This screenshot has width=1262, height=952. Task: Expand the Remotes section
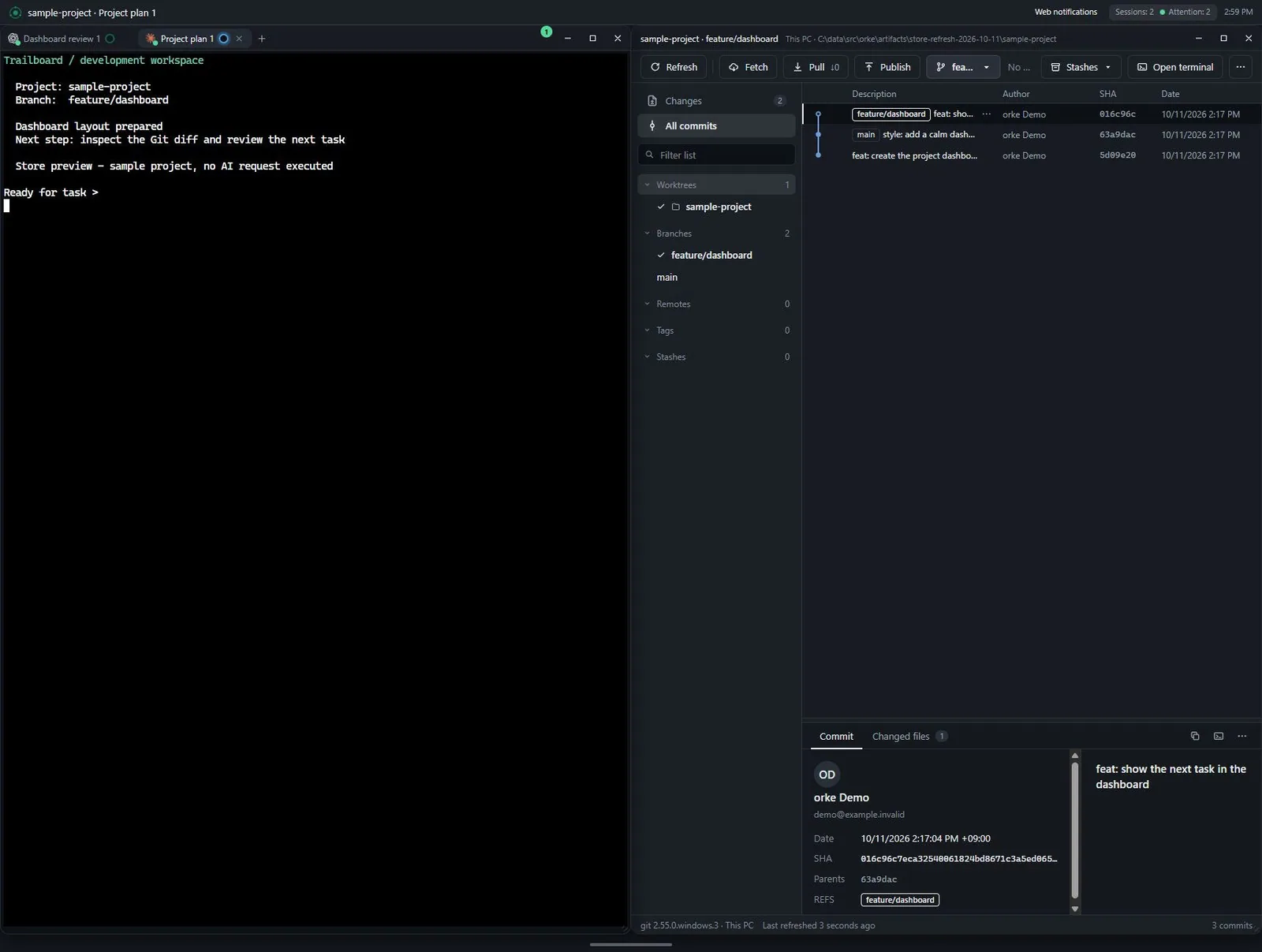[x=716, y=304]
